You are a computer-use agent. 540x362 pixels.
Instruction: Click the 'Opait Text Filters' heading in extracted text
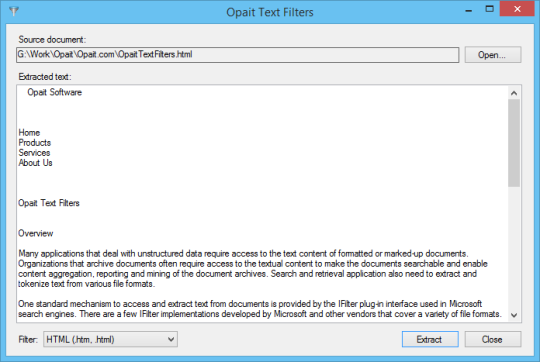(x=49, y=203)
